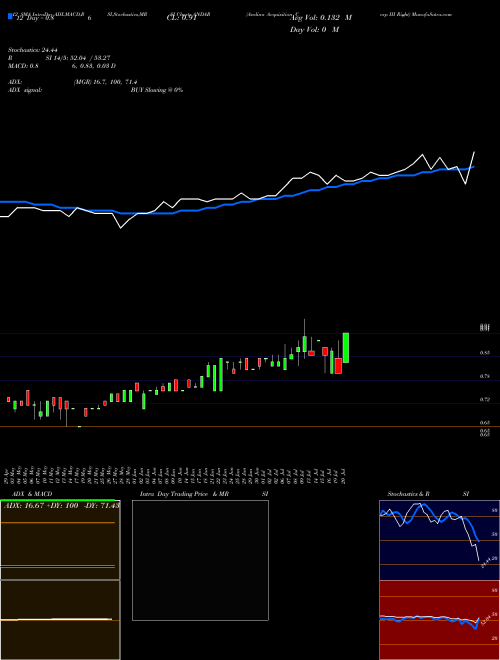Click the ADX panel below the green bar
500x660 pixels.
coord(60,540)
